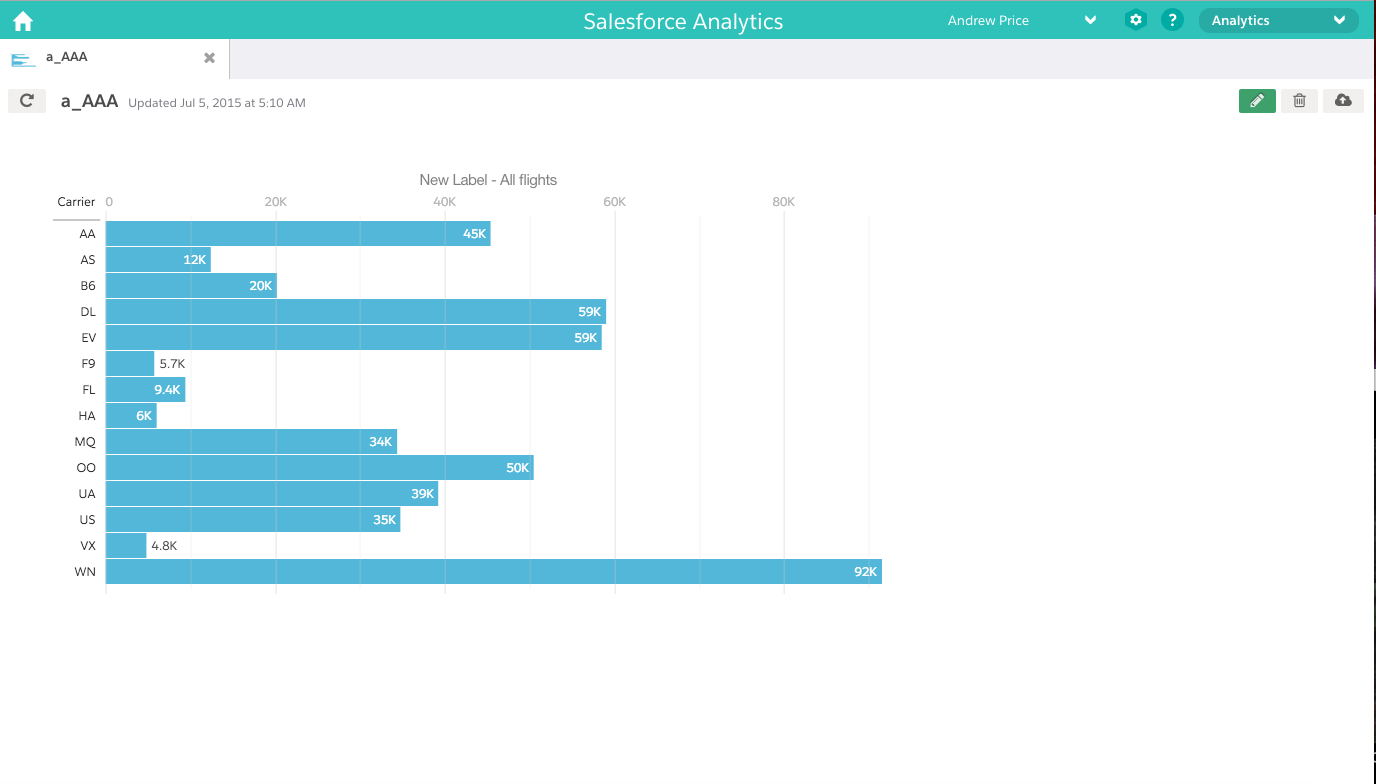Click the VX carrier label
The image size is (1376, 784).
[x=88, y=546]
